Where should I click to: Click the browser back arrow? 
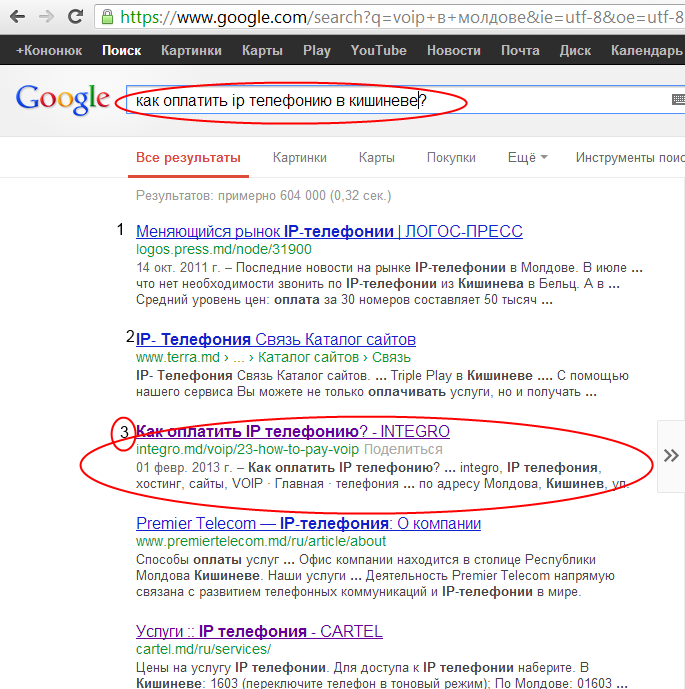point(17,17)
